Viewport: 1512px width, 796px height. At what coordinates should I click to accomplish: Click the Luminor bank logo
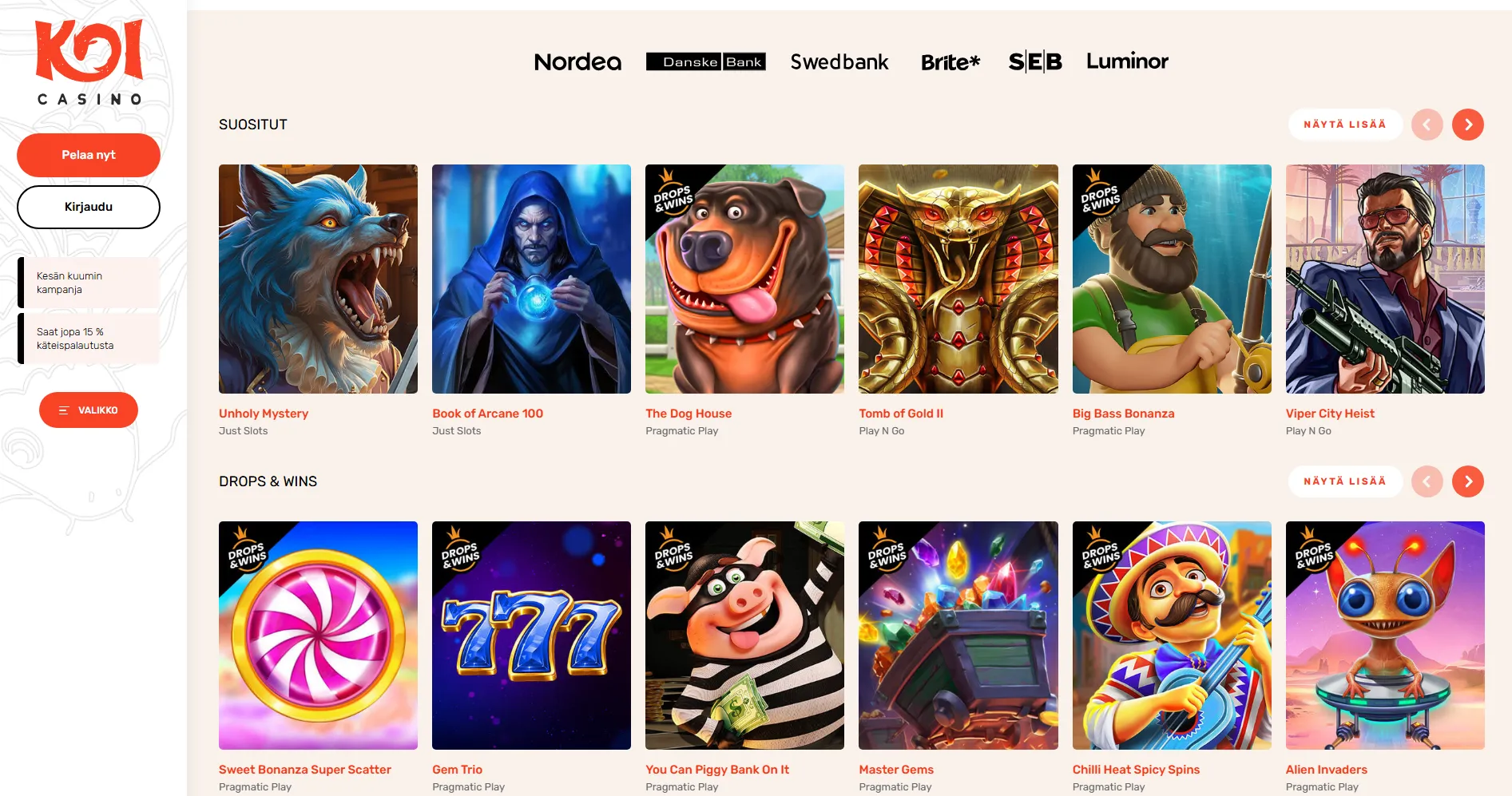(x=1127, y=61)
